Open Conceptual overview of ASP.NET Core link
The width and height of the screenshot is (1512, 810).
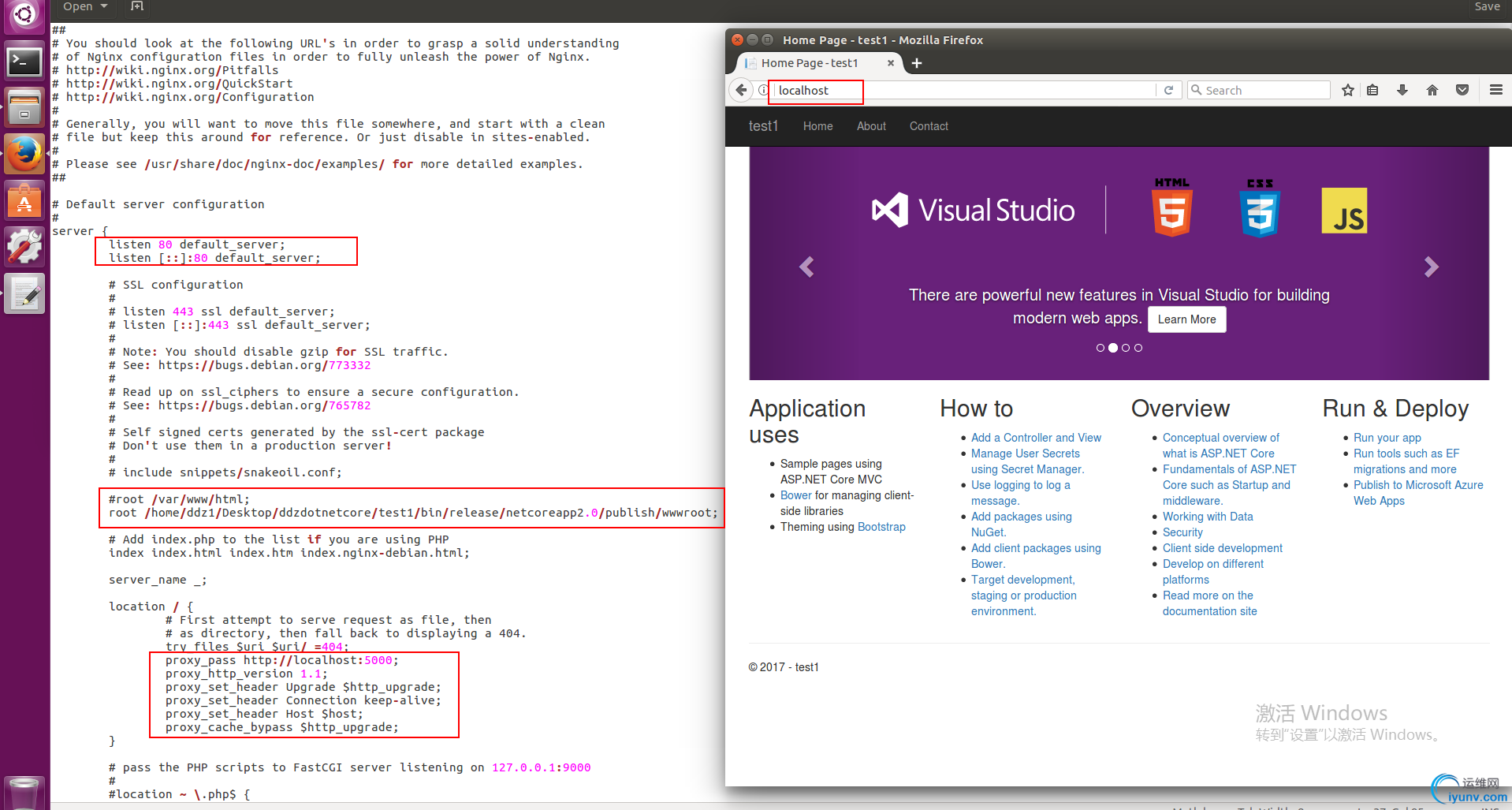click(1220, 446)
